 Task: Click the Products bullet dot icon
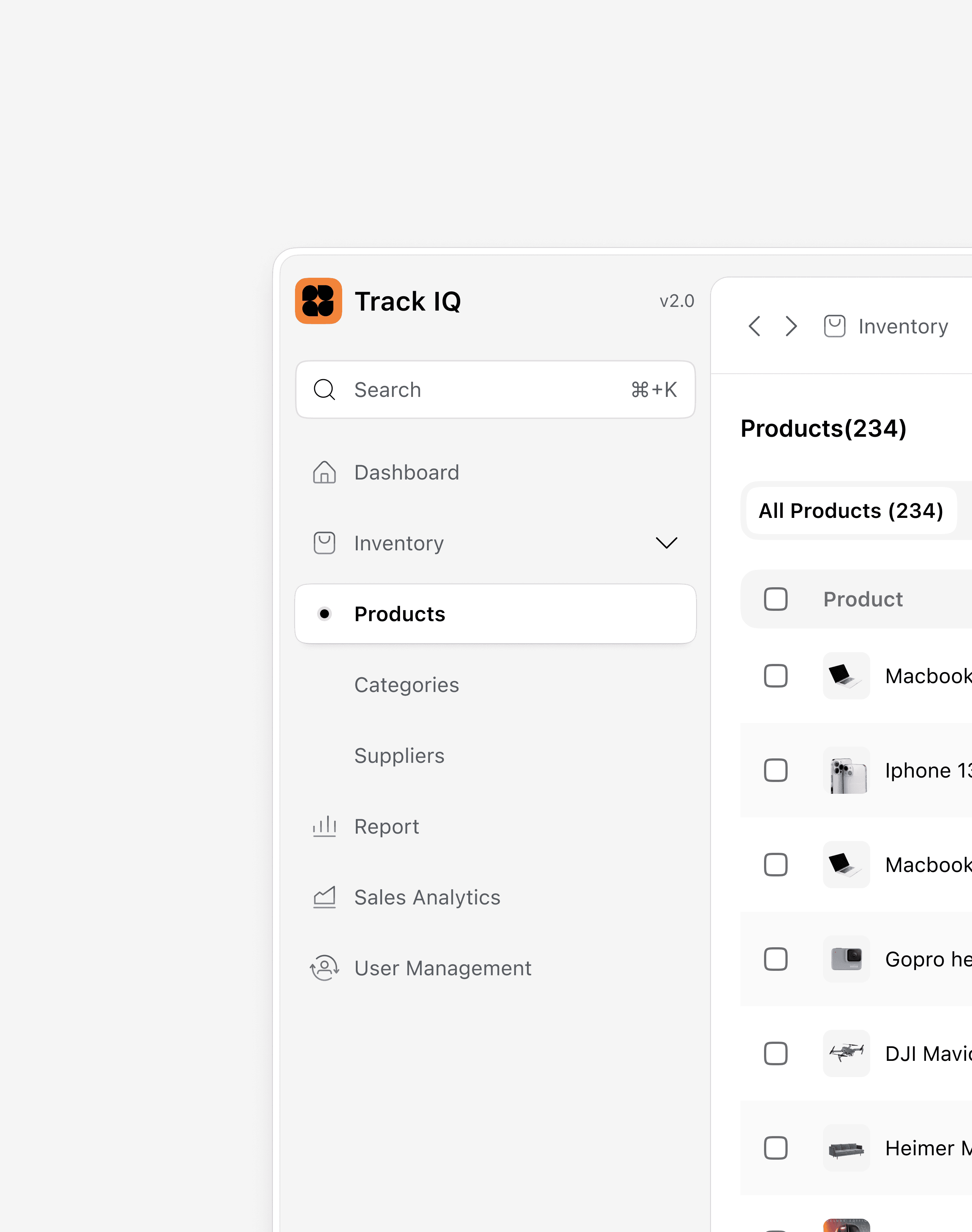click(x=324, y=614)
